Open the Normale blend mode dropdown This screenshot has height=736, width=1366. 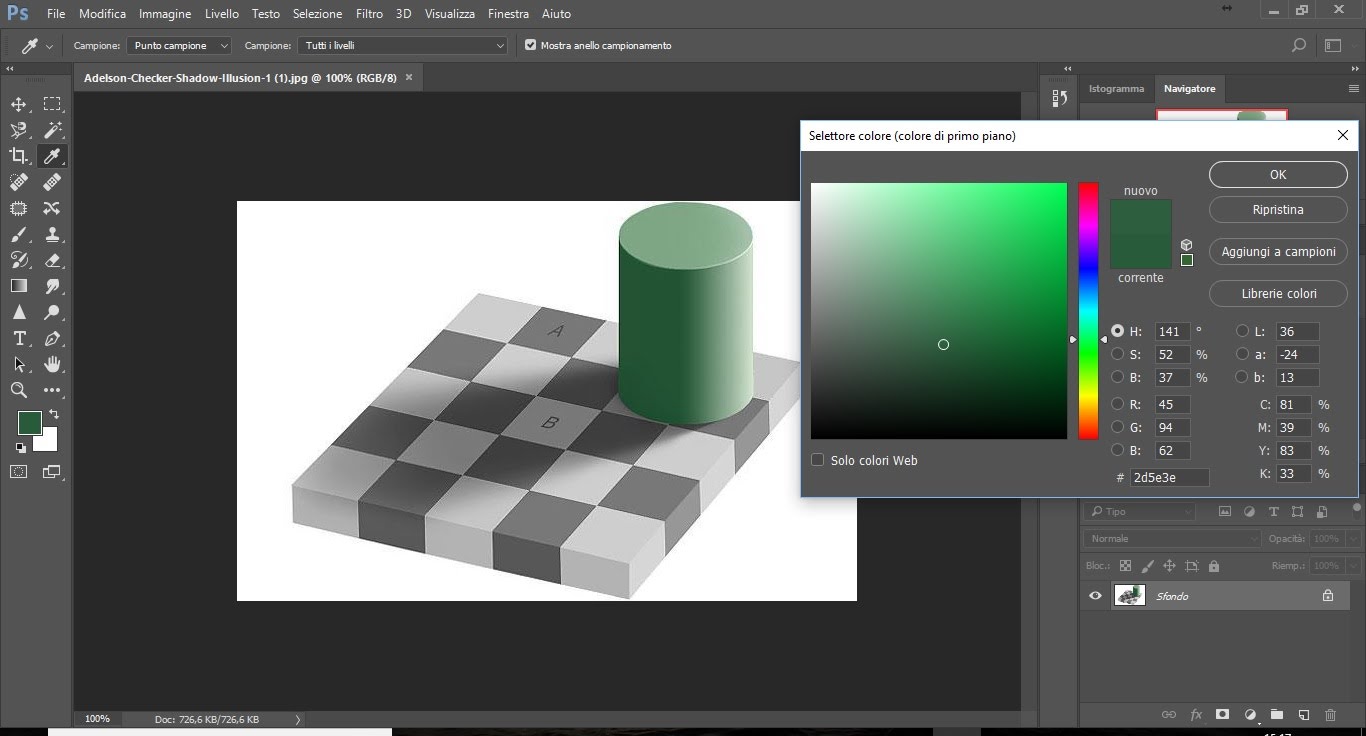[1174, 538]
